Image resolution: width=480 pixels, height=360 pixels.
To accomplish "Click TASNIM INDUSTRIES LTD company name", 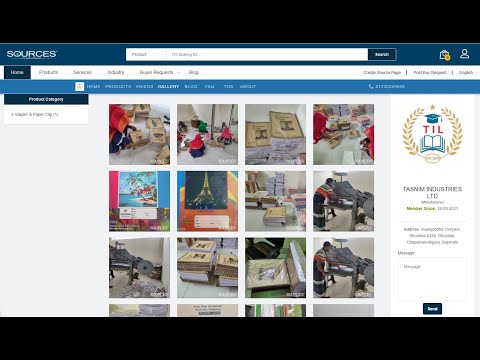I will point(432,193).
